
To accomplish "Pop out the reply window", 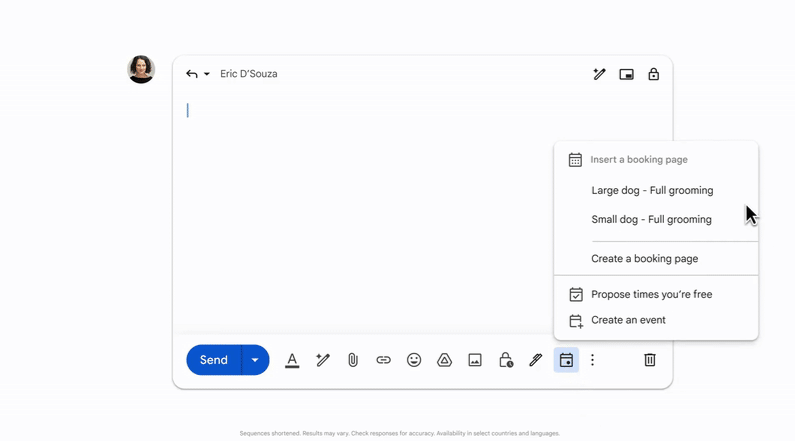I will pos(626,74).
